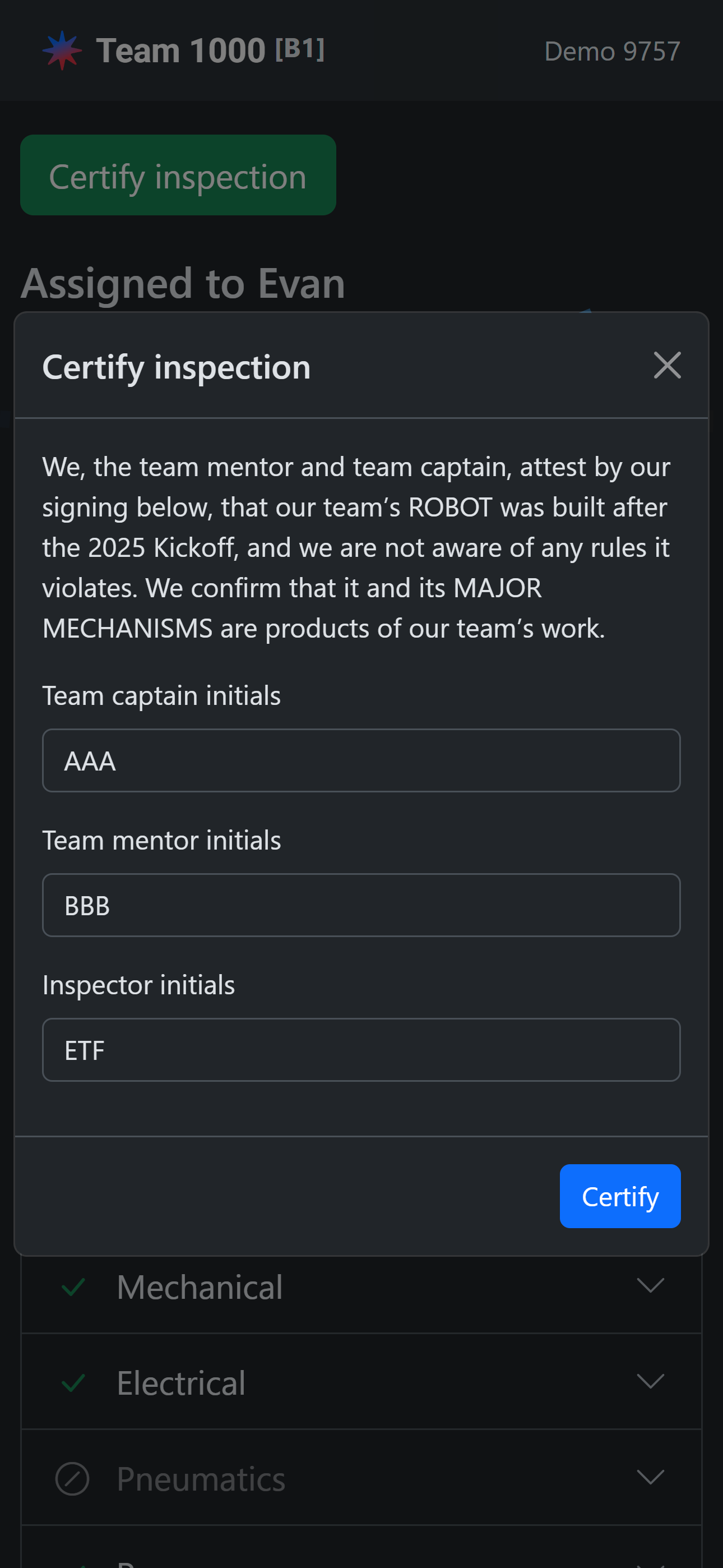Focus the Team captain initials field
The width and height of the screenshot is (723, 1568).
coord(361,760)
